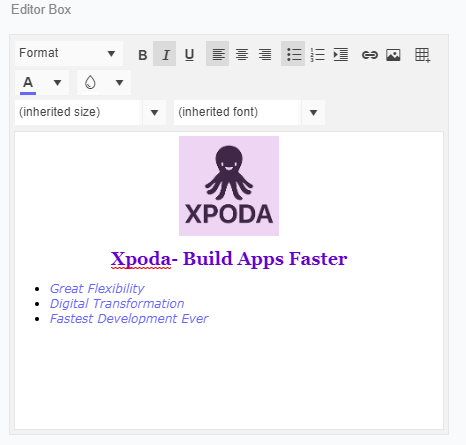The height and width of the screenshot is (445, 466).
Task: Apply font color with A swatch
Action: 28,83
